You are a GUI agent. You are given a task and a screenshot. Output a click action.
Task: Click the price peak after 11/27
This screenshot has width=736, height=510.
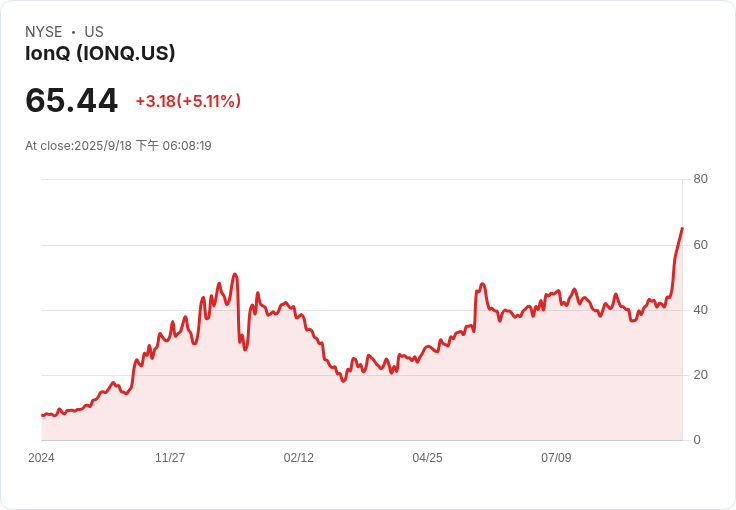point(234,274)
